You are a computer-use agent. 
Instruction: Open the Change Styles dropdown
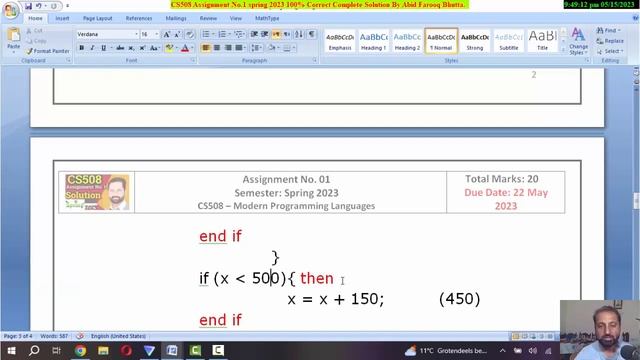coord(578,41)
